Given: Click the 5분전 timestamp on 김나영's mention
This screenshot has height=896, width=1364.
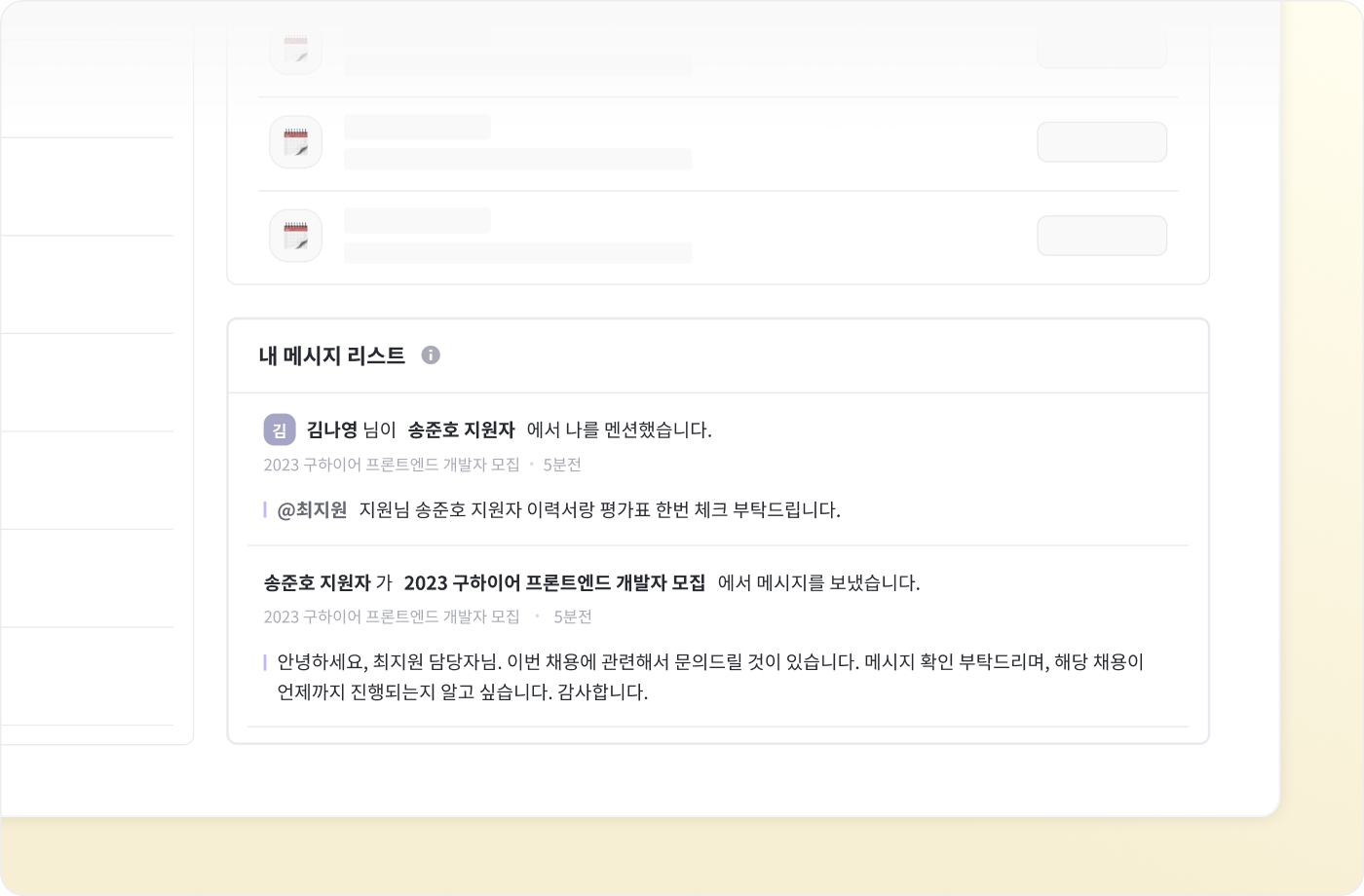Looking at the screenshot, I should pyautogui.click(x=562, y=465).
